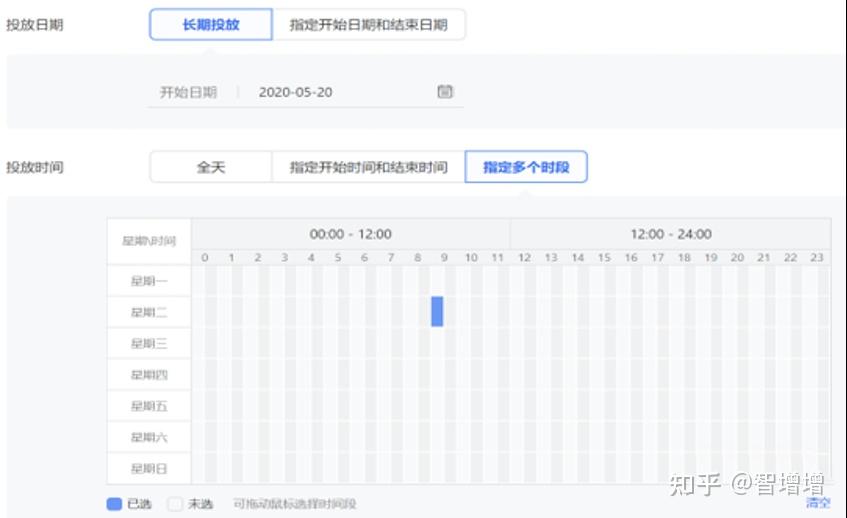Click hour 9 column header

(x=444, y=258)
